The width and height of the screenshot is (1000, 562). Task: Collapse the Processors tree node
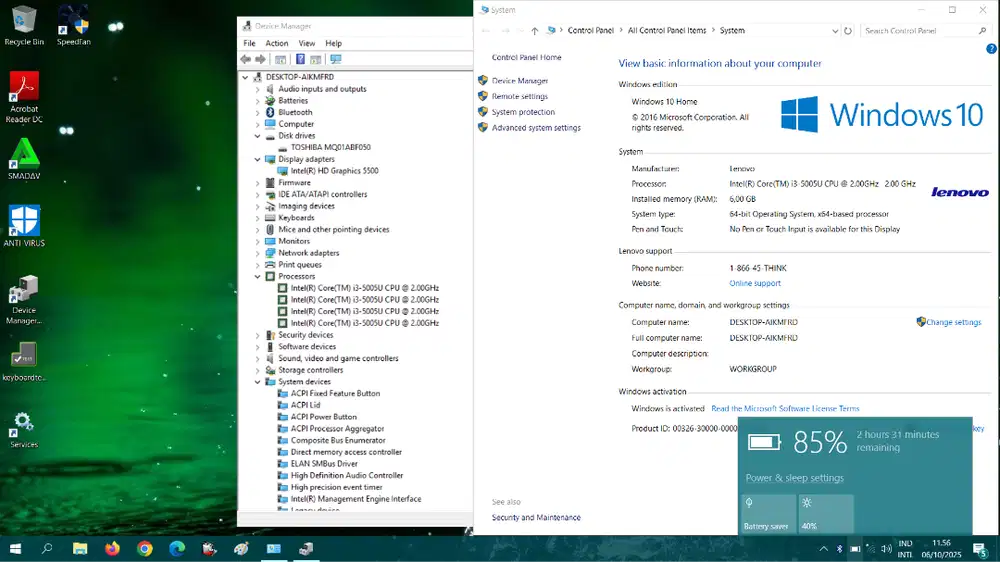(258, 276)
